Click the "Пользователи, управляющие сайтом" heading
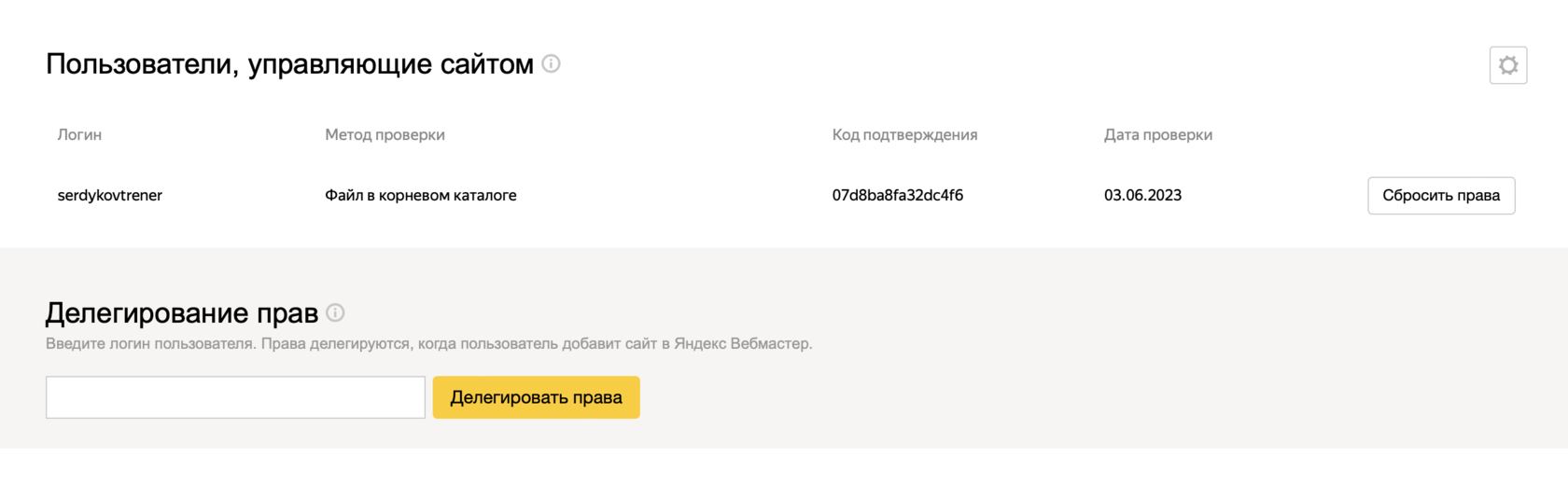Image resolution: width=1568 pixels, height=484 pixels. pyautogui.click(x=289, y=64)
